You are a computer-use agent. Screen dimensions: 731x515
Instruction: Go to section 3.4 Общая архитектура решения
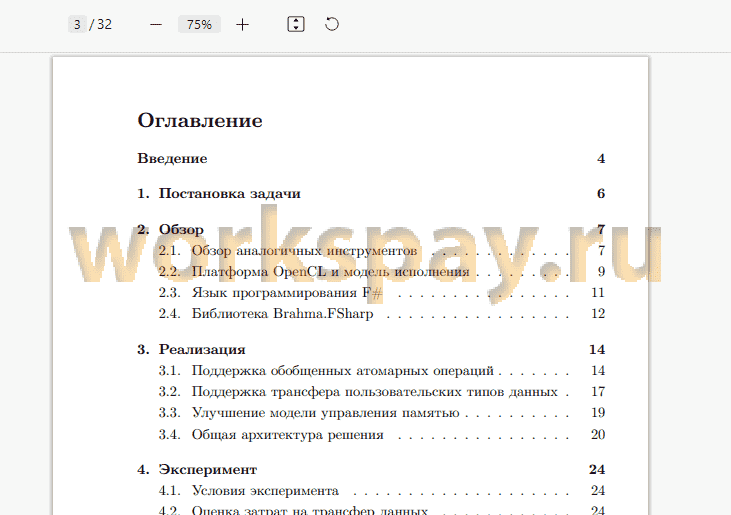(x=271, y=434)
